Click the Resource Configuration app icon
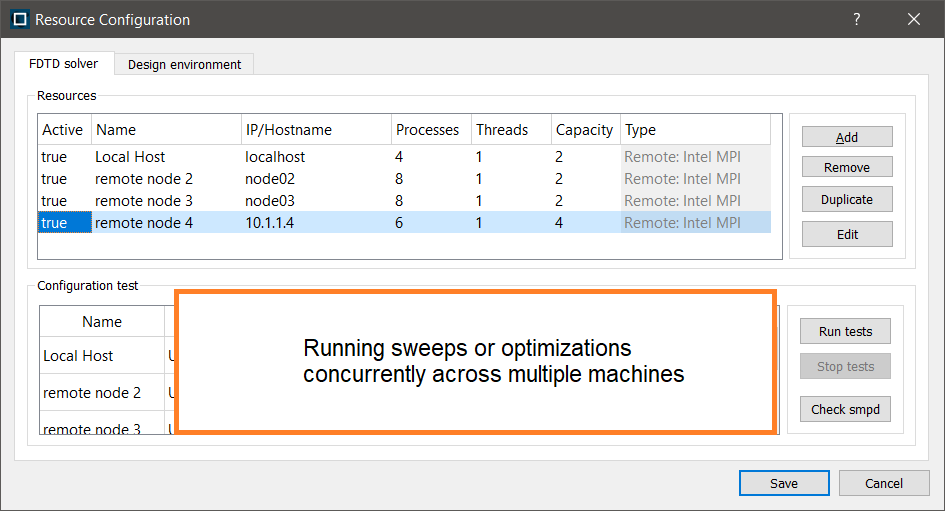 pyautogui.click(x=18, y=19)
